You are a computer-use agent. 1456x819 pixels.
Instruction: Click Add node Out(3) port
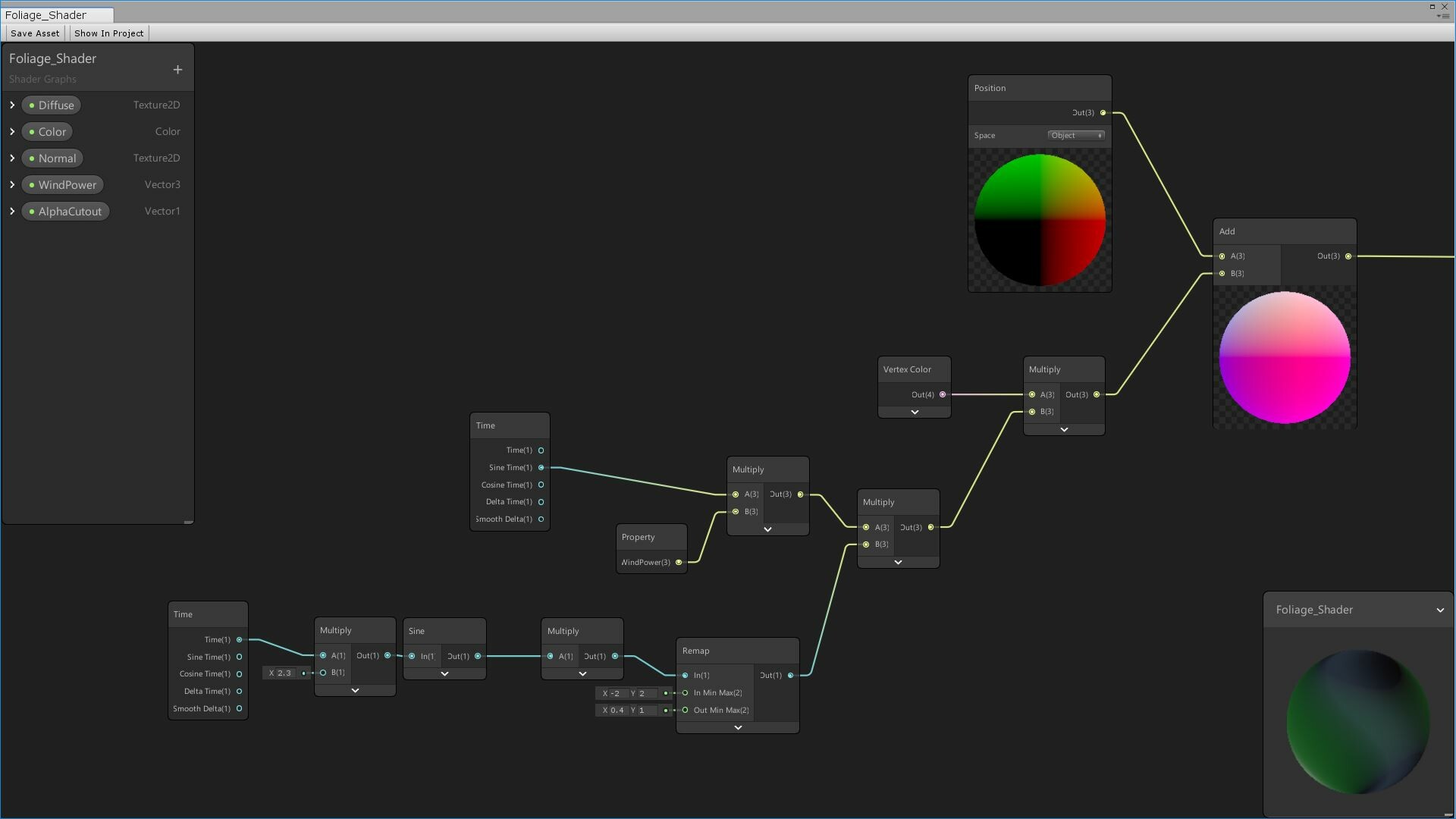coord(1348,256)
